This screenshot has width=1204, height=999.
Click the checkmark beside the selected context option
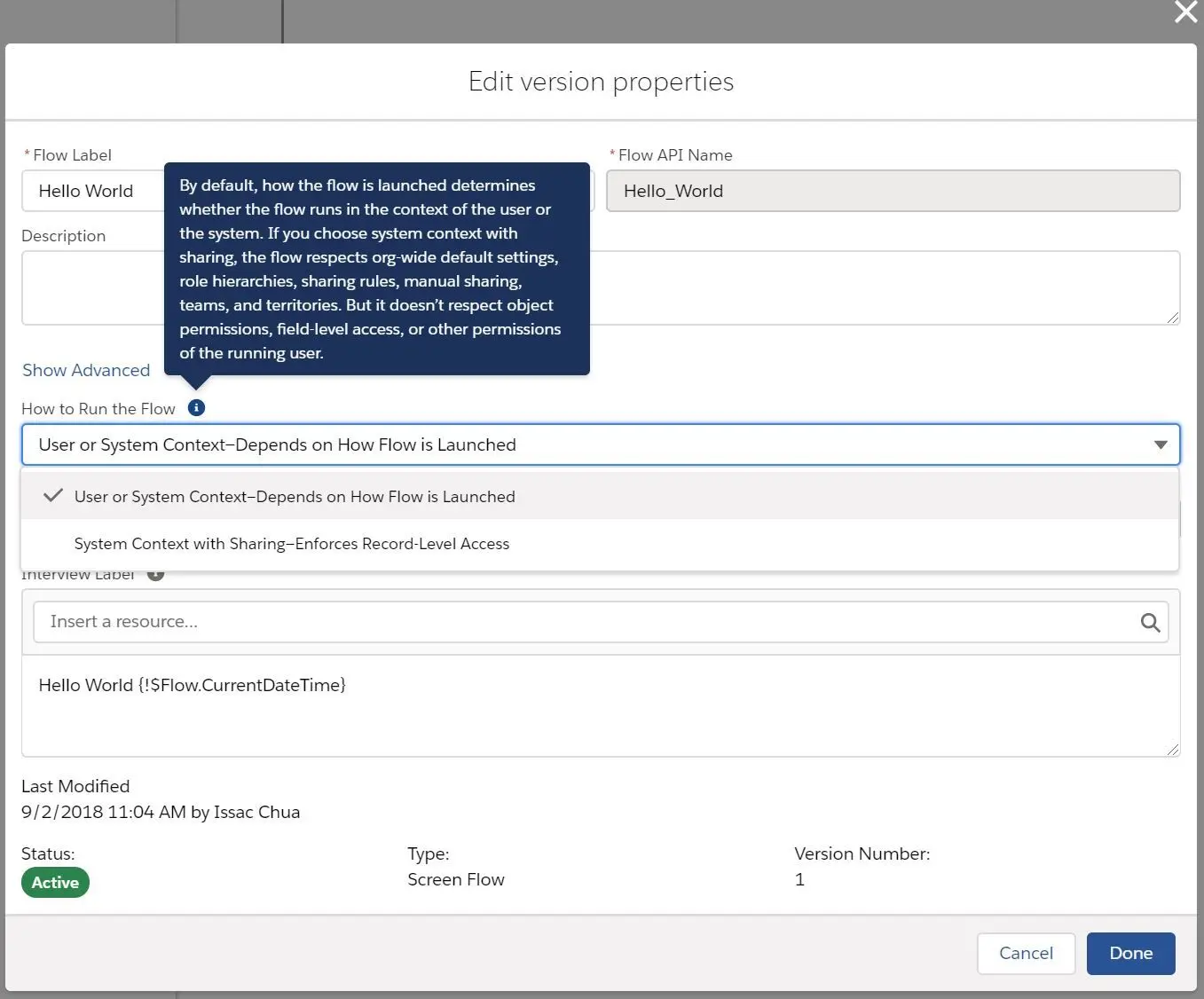click(x=53, y=495)
